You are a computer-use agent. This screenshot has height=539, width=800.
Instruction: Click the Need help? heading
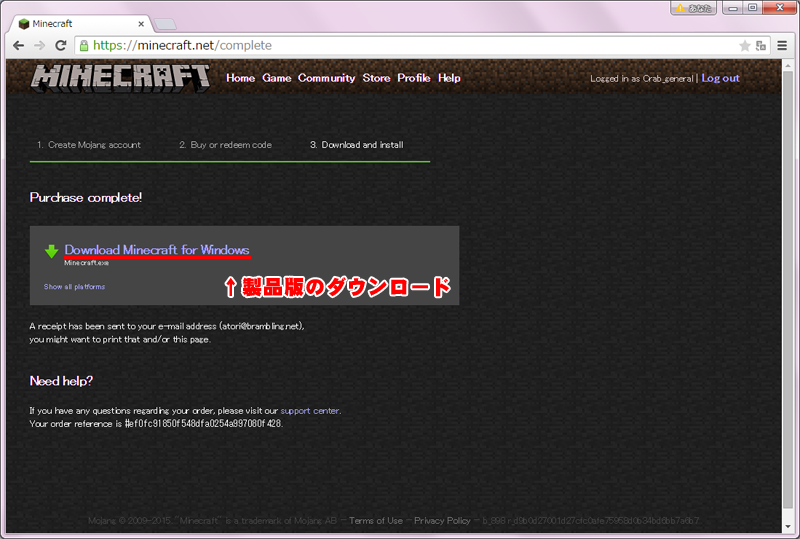tap(61, 381)
